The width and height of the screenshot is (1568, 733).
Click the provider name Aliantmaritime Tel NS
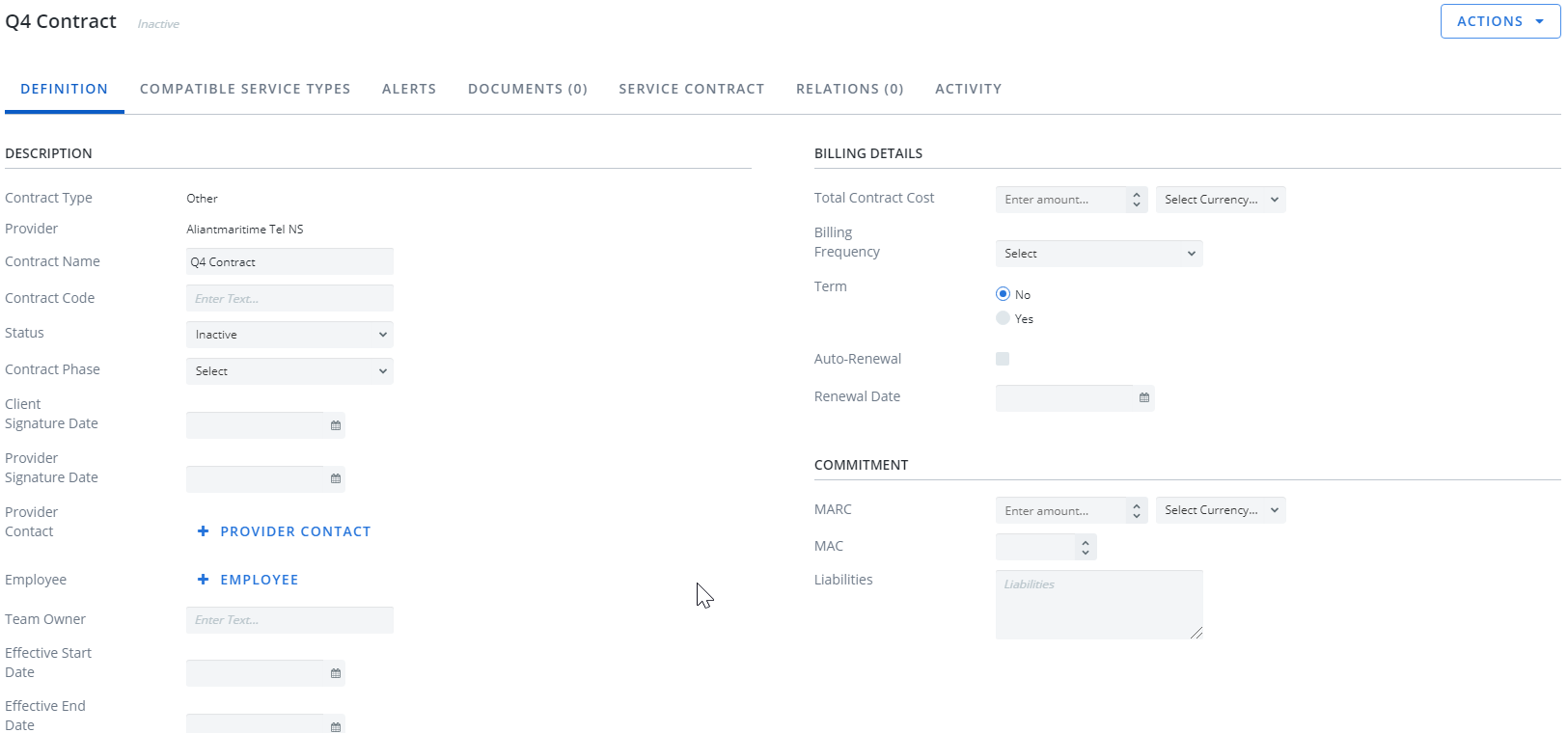(x=245, y=230)
